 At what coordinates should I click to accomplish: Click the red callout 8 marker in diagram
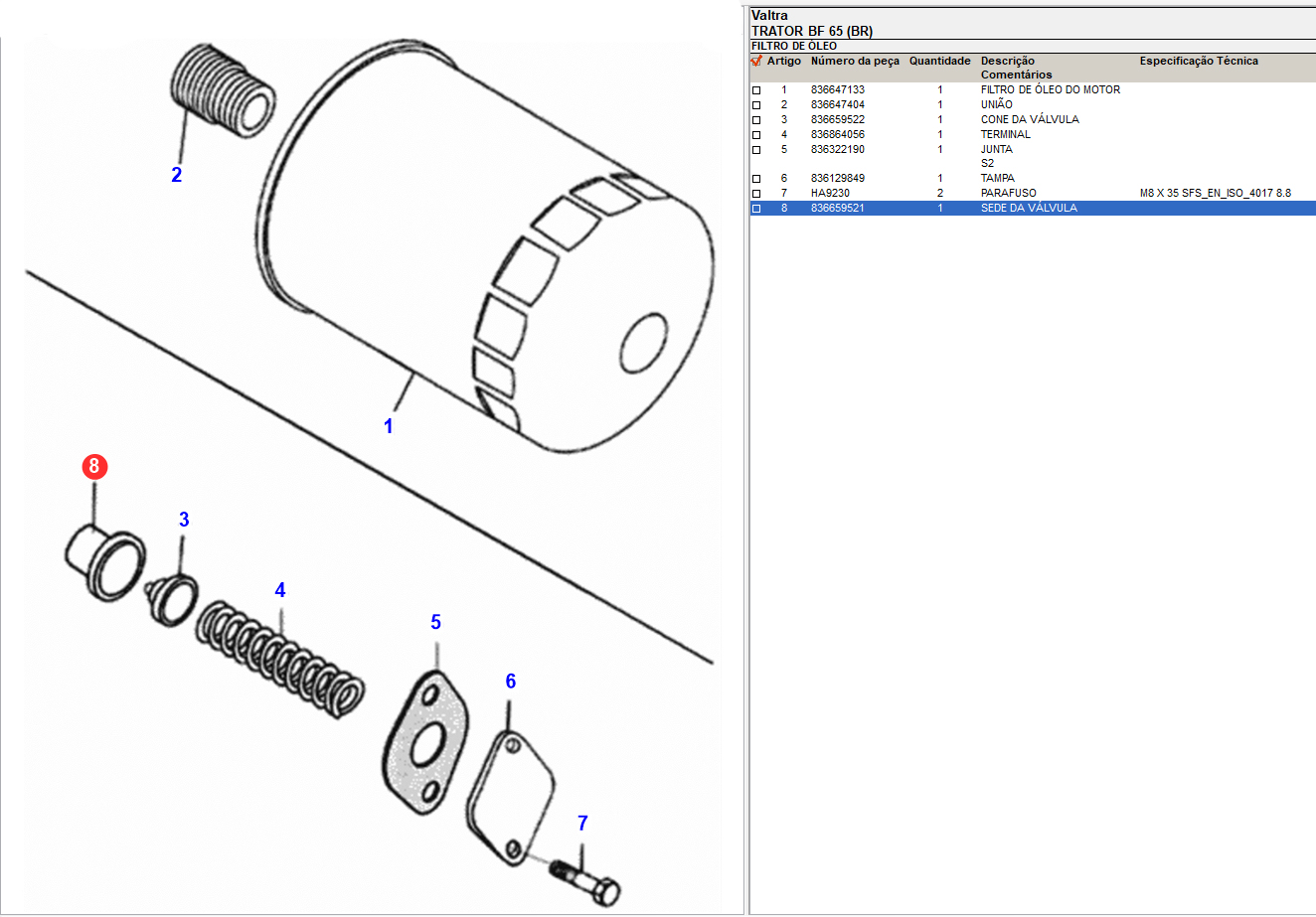point(94,466)
